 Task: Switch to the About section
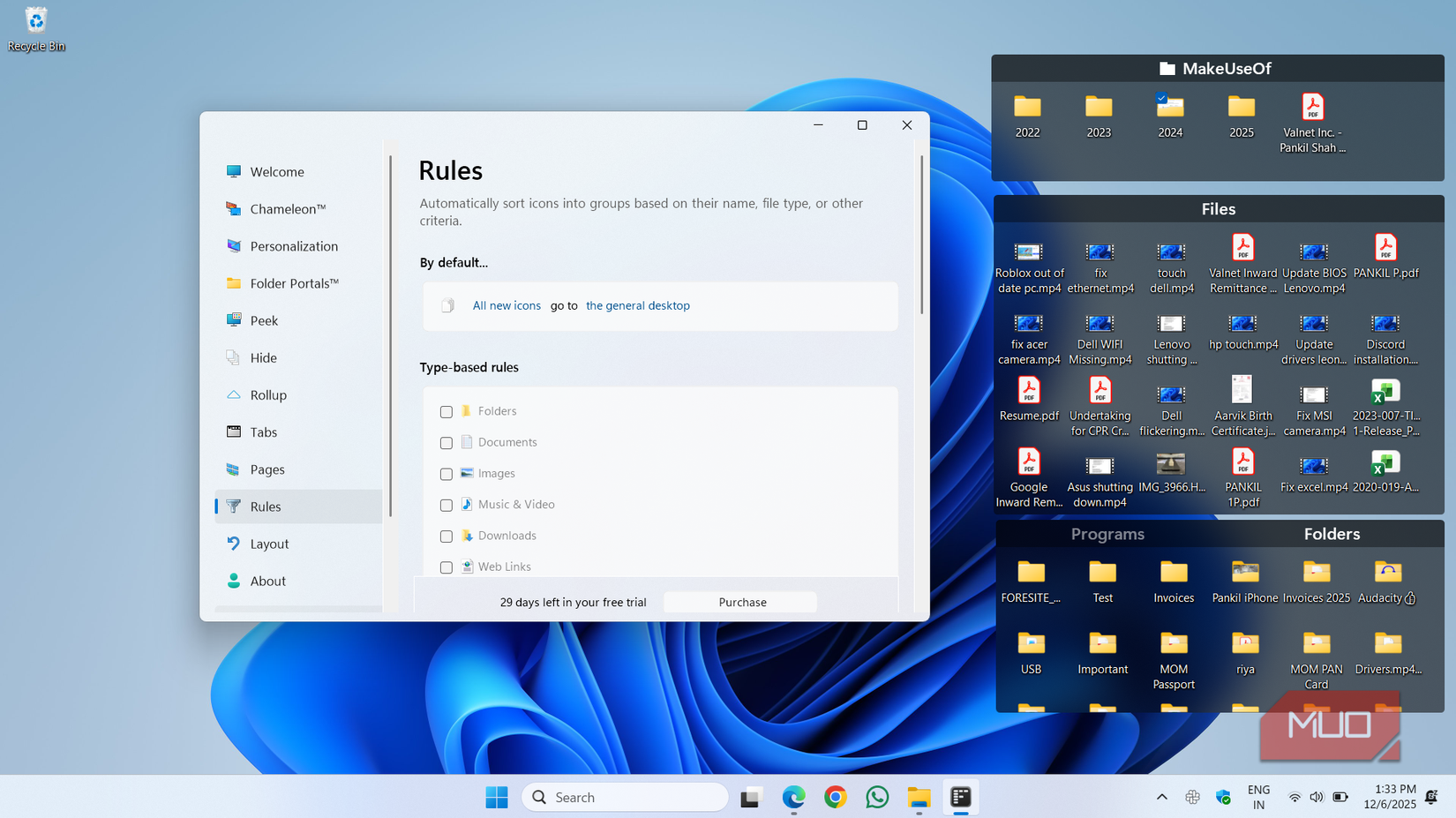[267, 581]
